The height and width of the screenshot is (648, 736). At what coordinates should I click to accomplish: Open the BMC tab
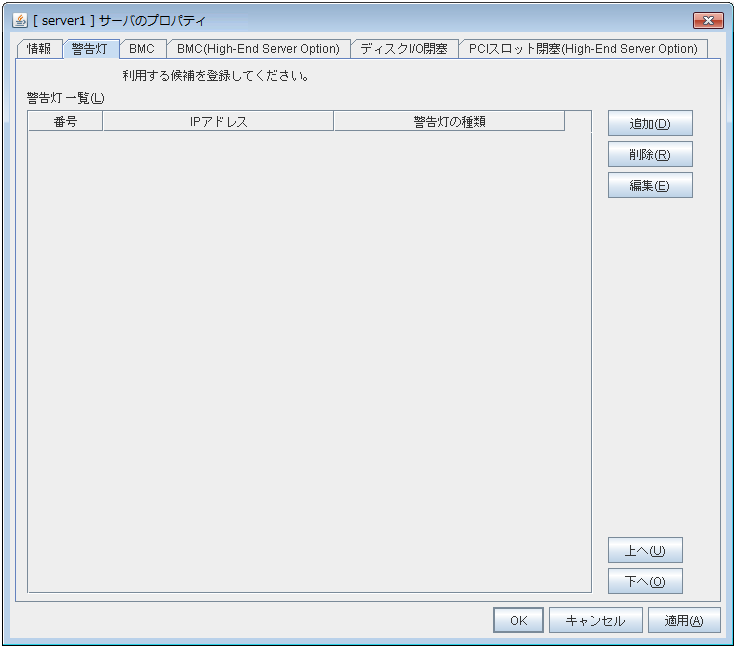142,49
